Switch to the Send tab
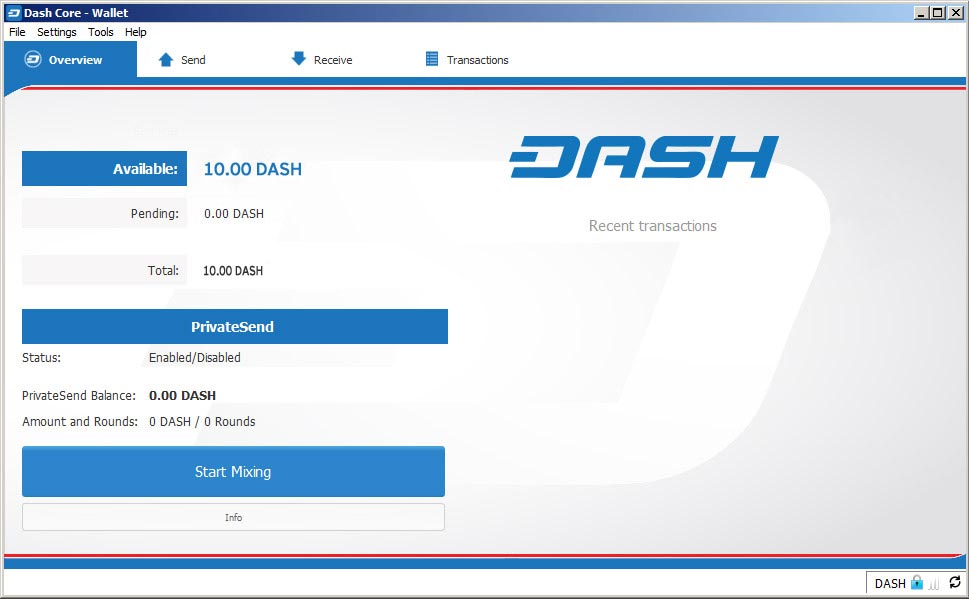Viewport: 969px width, 599px height. [x=182, y=60]
